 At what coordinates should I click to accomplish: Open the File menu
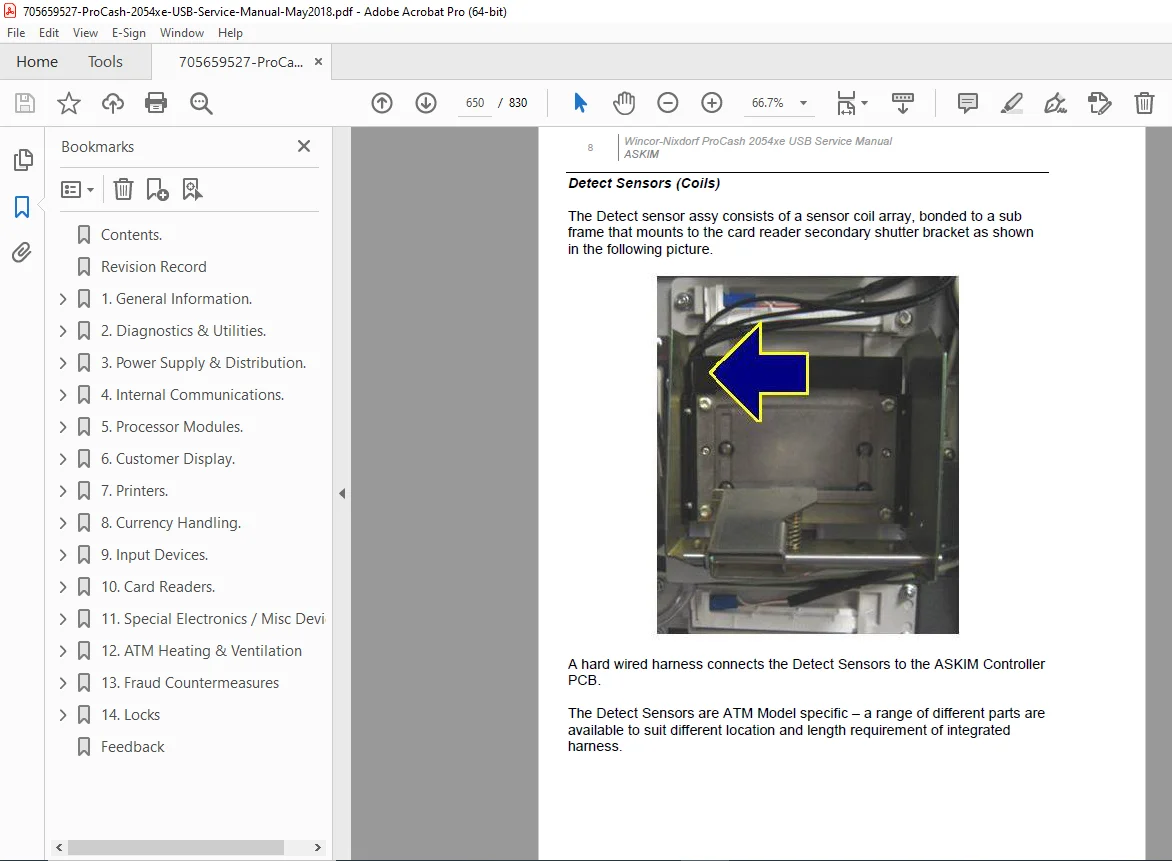click(16, 33)
